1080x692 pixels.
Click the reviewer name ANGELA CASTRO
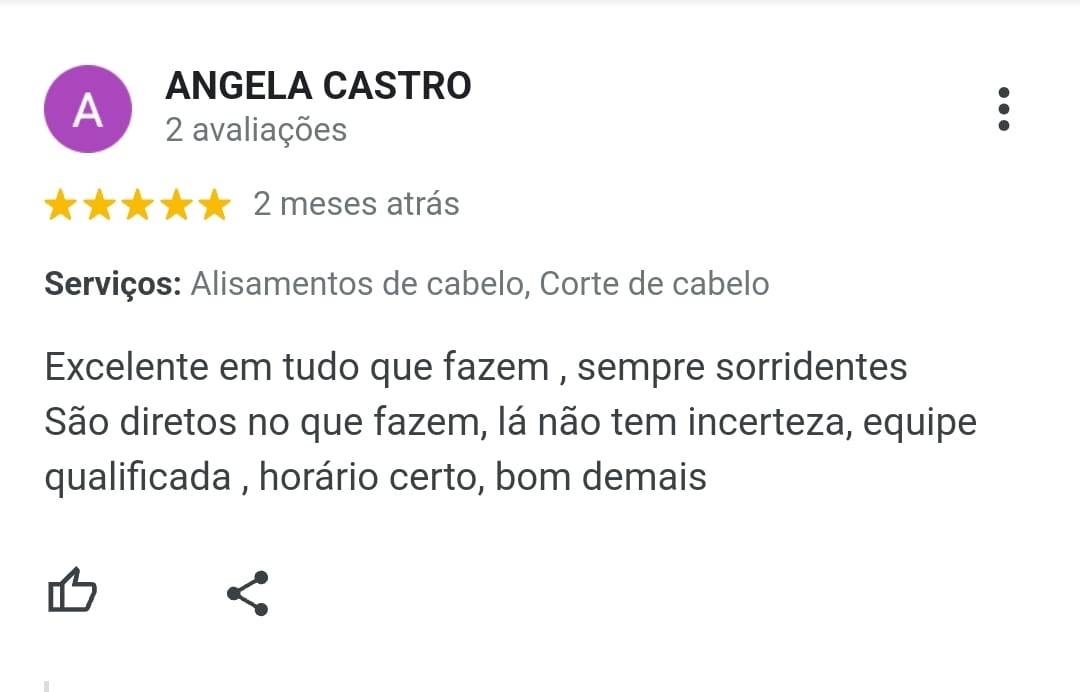click(x=318, y=85)
